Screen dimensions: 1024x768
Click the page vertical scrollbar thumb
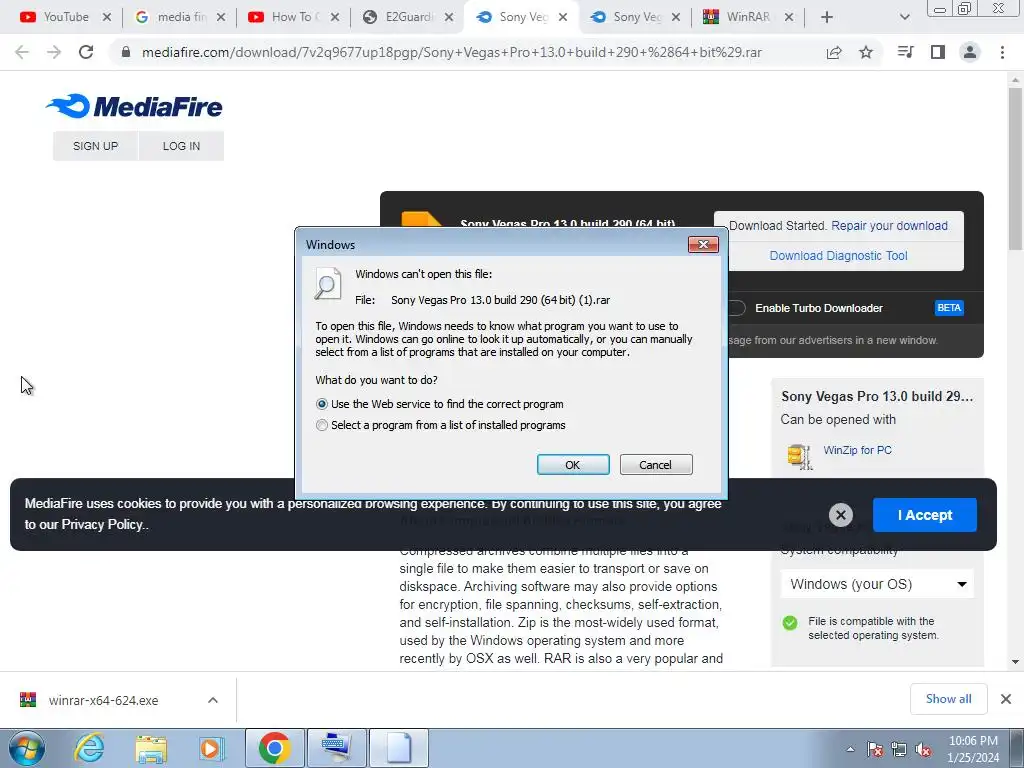[1015, 168]
